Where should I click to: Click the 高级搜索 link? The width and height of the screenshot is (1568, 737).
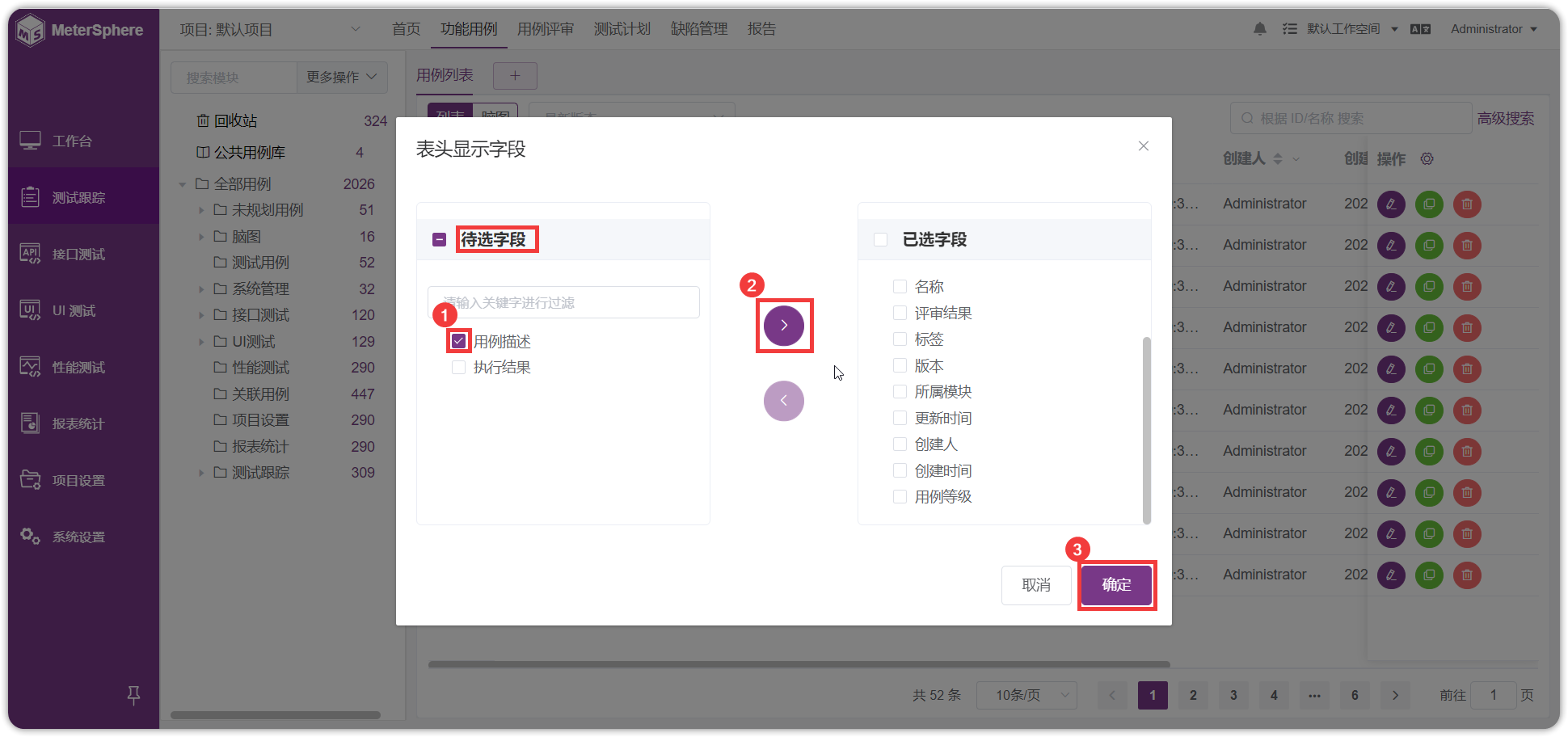pos(1506,118)
